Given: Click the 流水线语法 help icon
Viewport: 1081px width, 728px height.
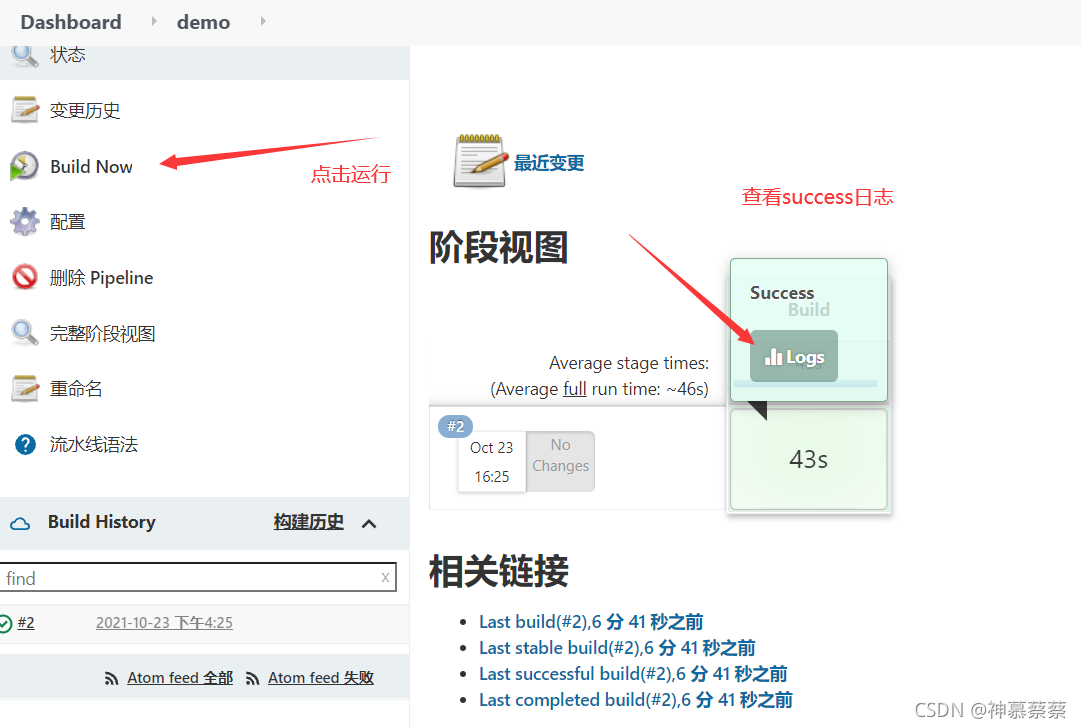Looking at the screenshot, I should (x=26, y=445).
